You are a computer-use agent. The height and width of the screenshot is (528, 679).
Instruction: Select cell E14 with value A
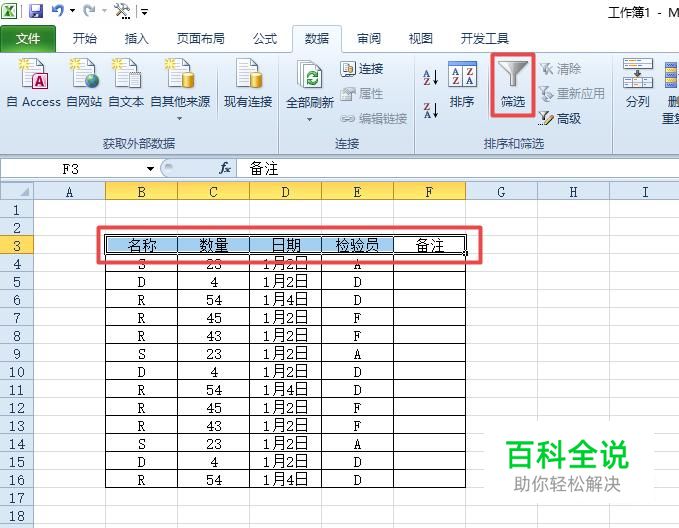point(357,444)
